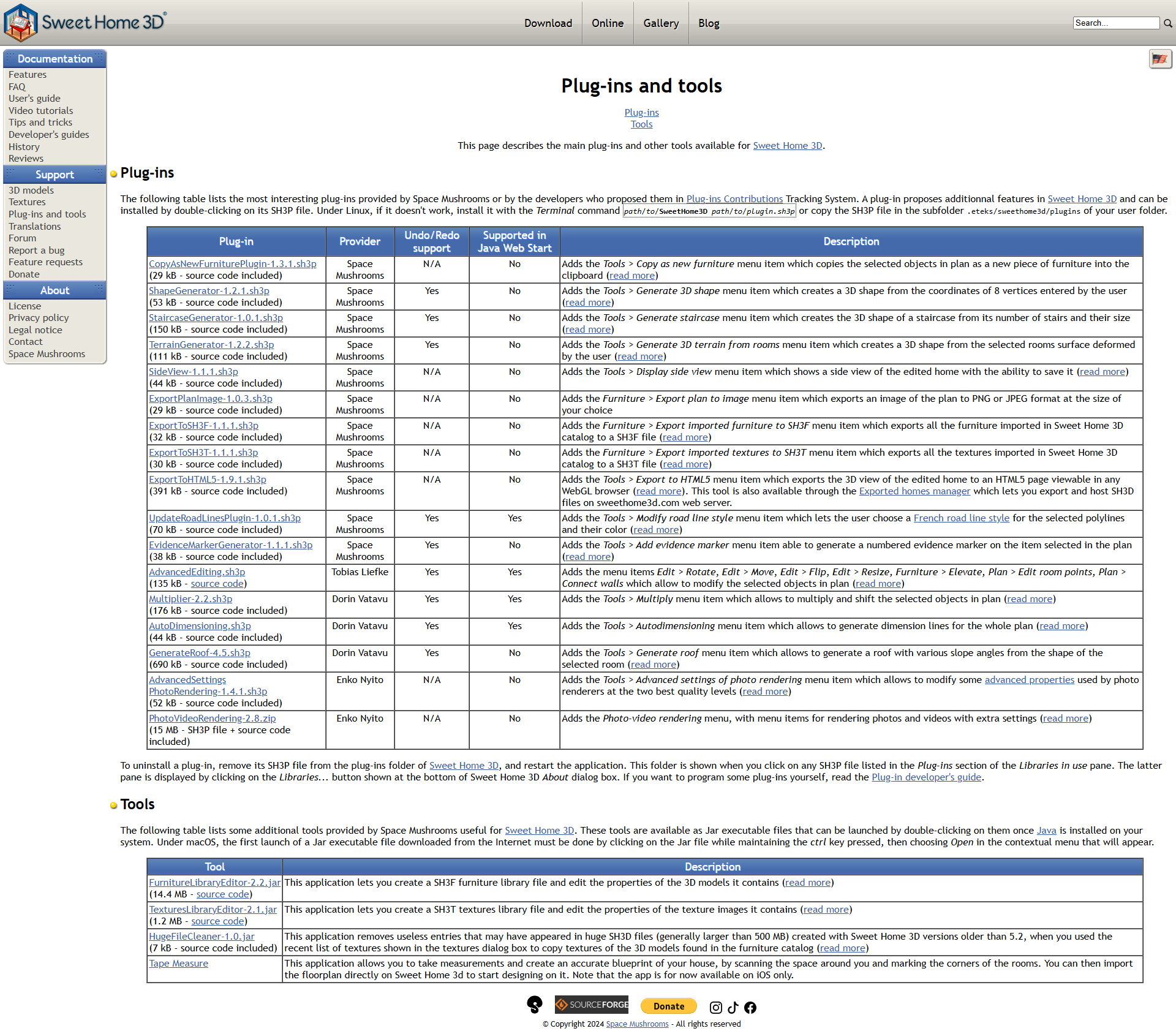This screenshot has height=1034, width=1176.
Task: Open History in the sidebar
Action: pyautogui.click(x=24, y=146)
